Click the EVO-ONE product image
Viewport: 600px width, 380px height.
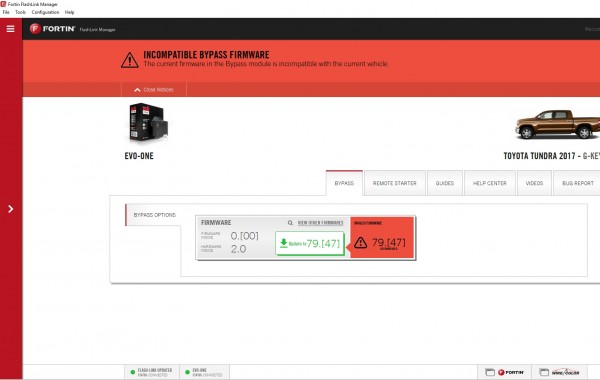coord(148,122)
